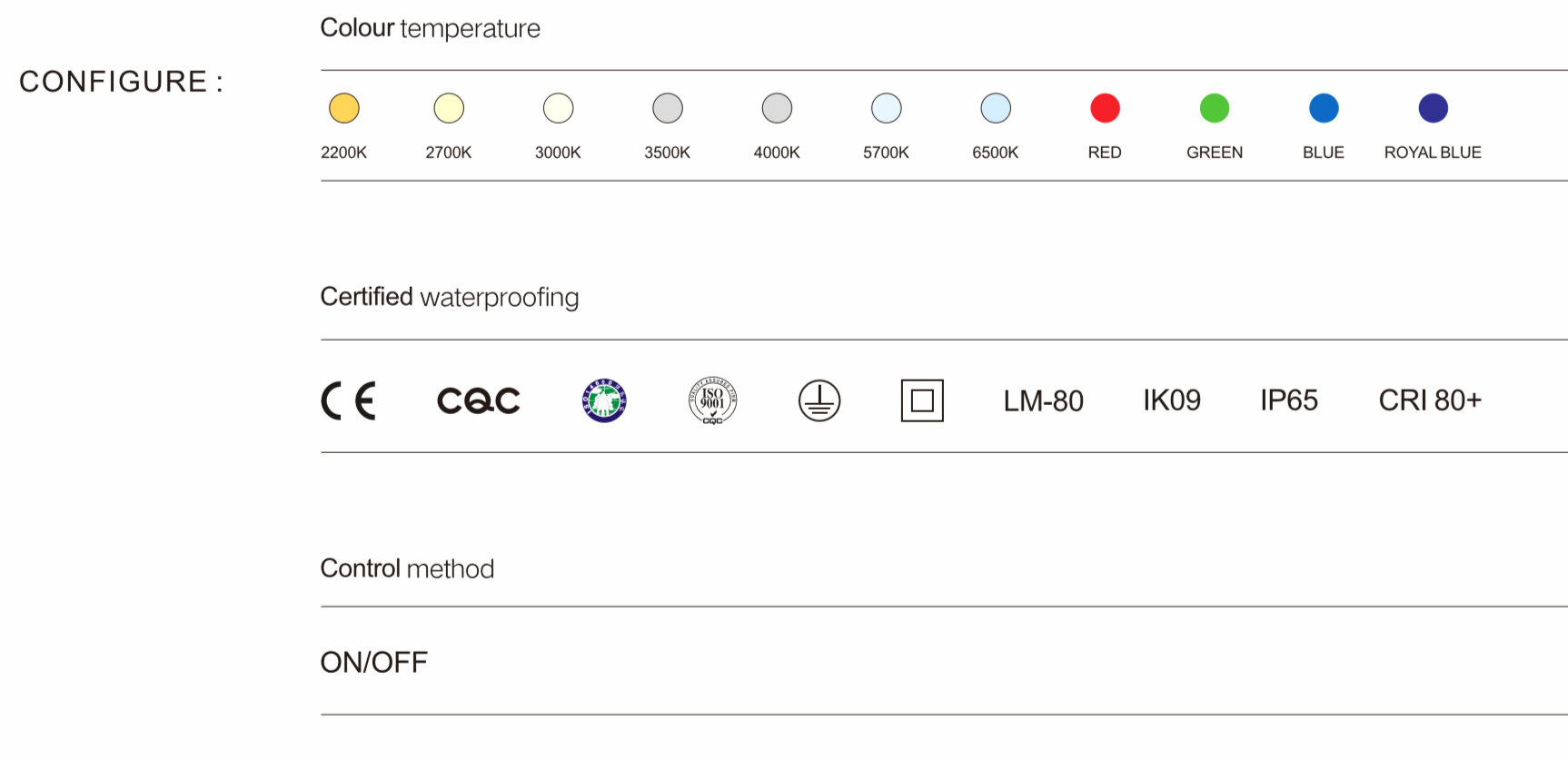Select the 3500K grey swatch
The height and width of the screenshot is (760, 1568).
668,108
